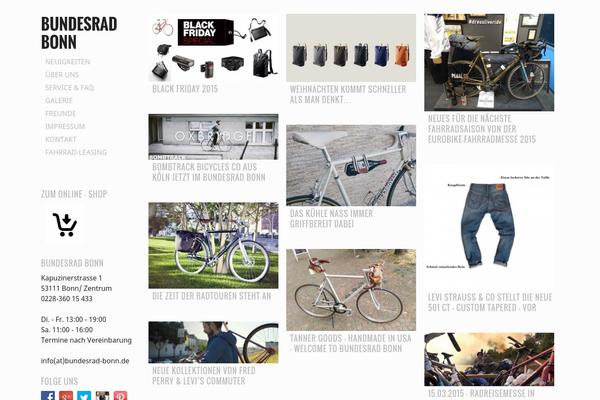Open the Google Plus social icon
The width and height of the screenshot is (600, 400).
65,395
